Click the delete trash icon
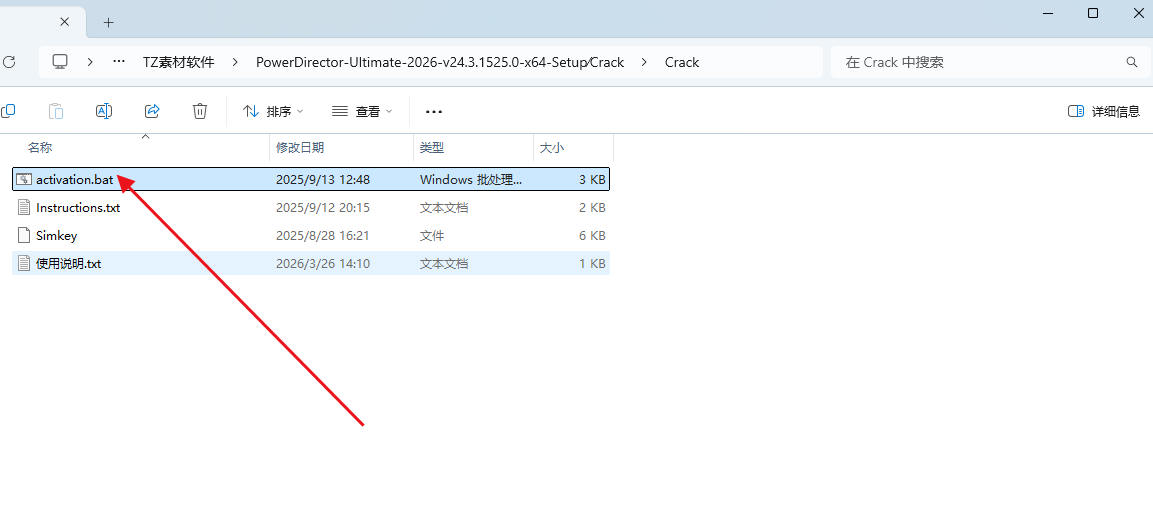 [x=199, y=111]
